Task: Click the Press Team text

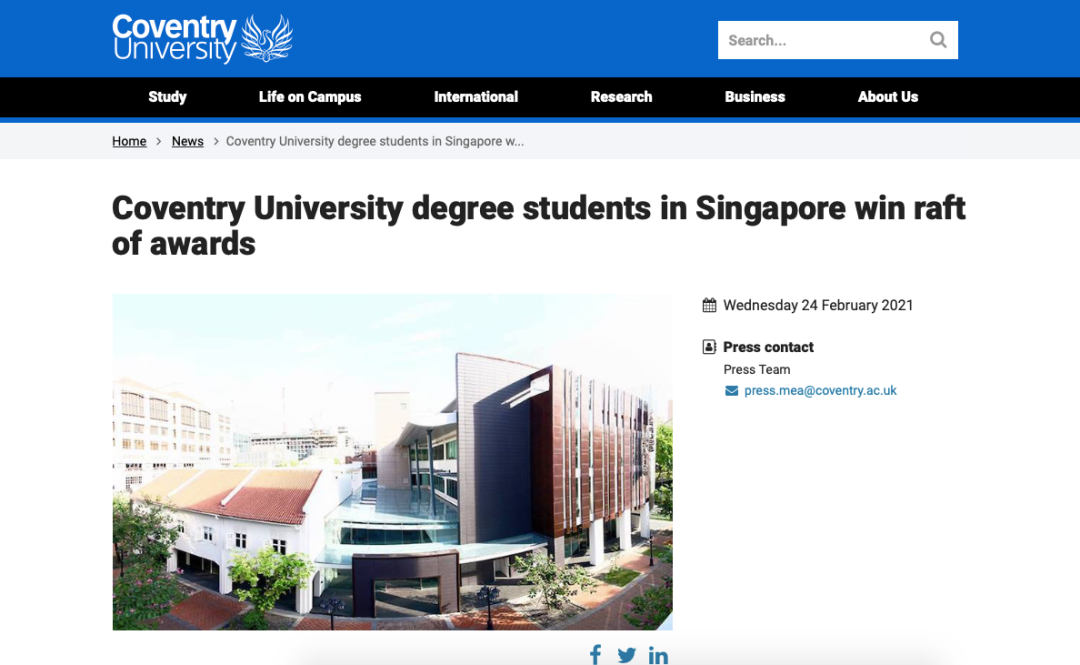Action: 756,369
